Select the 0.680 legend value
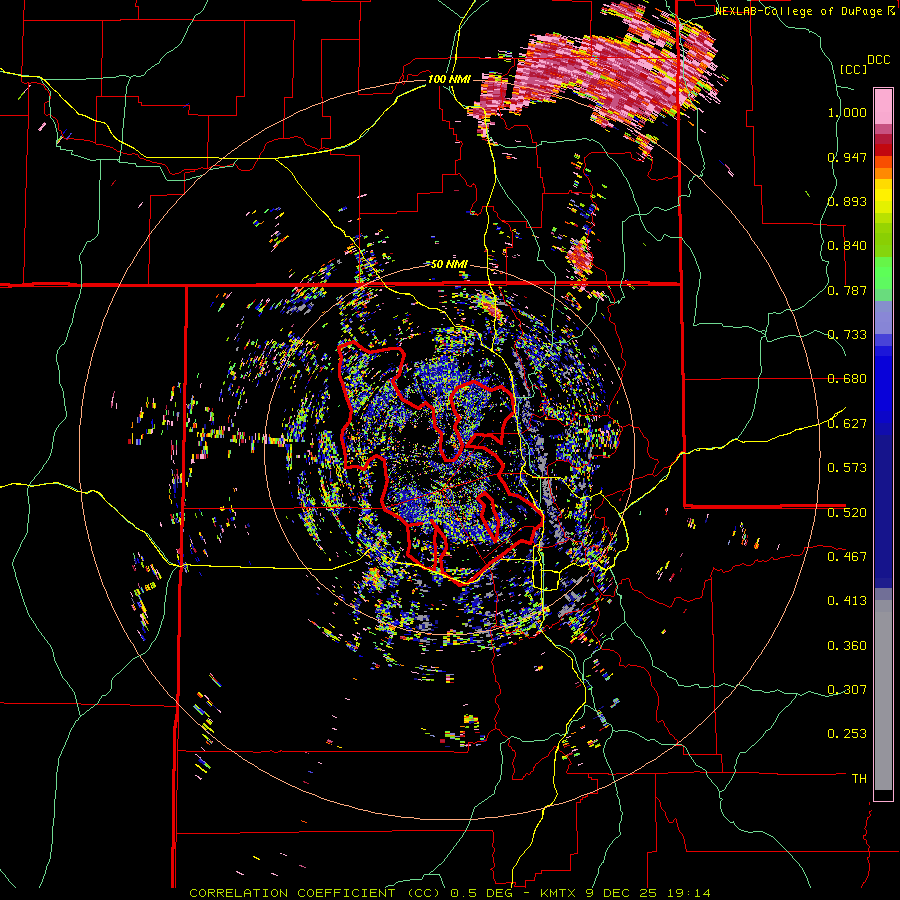This screenshot has height=900, width=900. point(847,379)
